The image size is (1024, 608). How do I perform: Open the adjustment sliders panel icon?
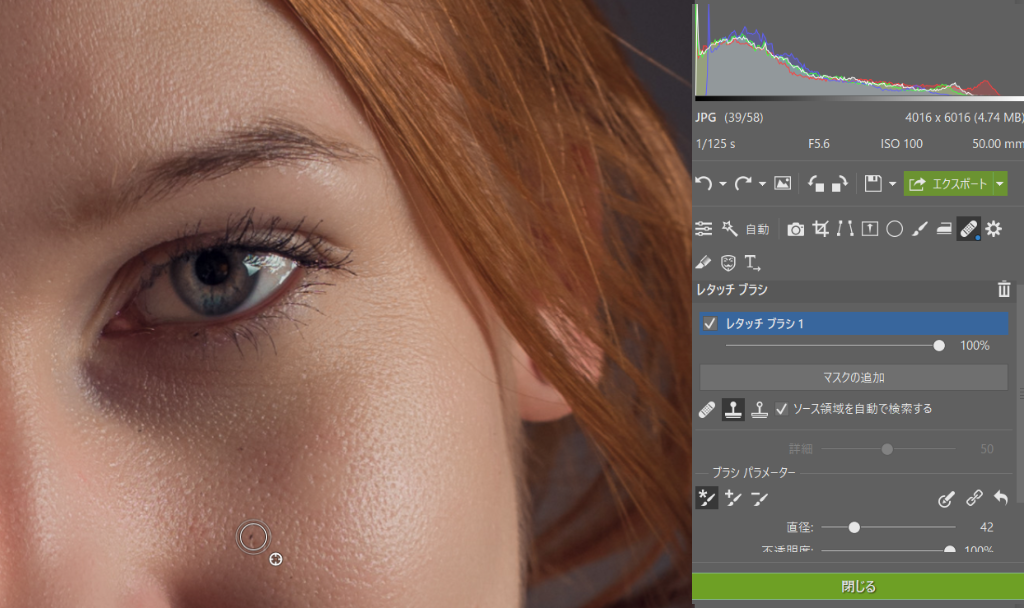click(703, 229)
